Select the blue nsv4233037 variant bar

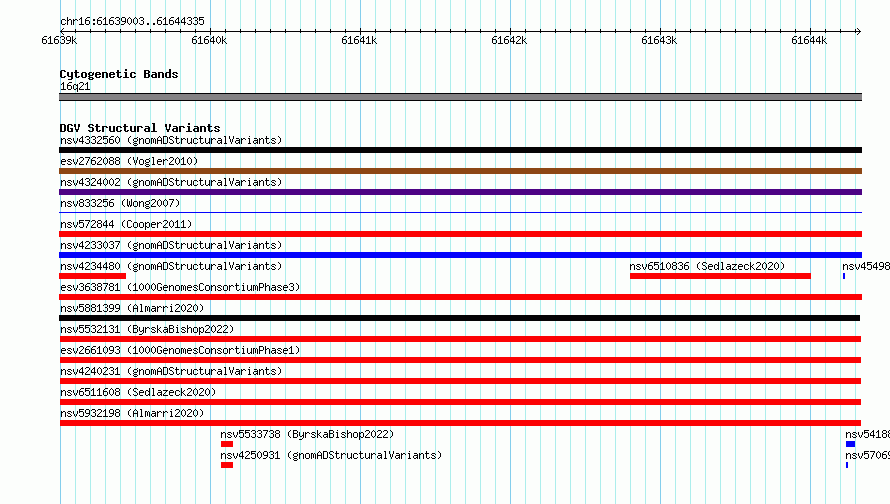(460, 255)
